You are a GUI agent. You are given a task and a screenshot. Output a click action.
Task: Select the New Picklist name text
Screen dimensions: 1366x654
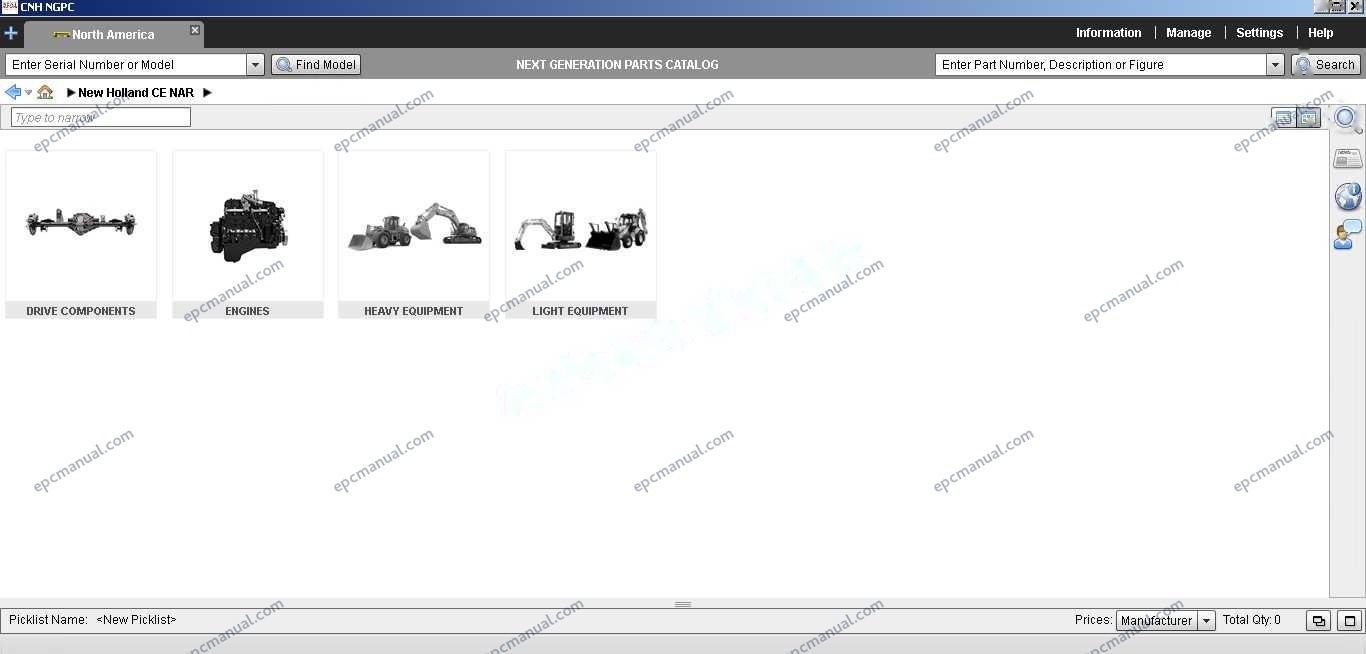coord(136,620)
